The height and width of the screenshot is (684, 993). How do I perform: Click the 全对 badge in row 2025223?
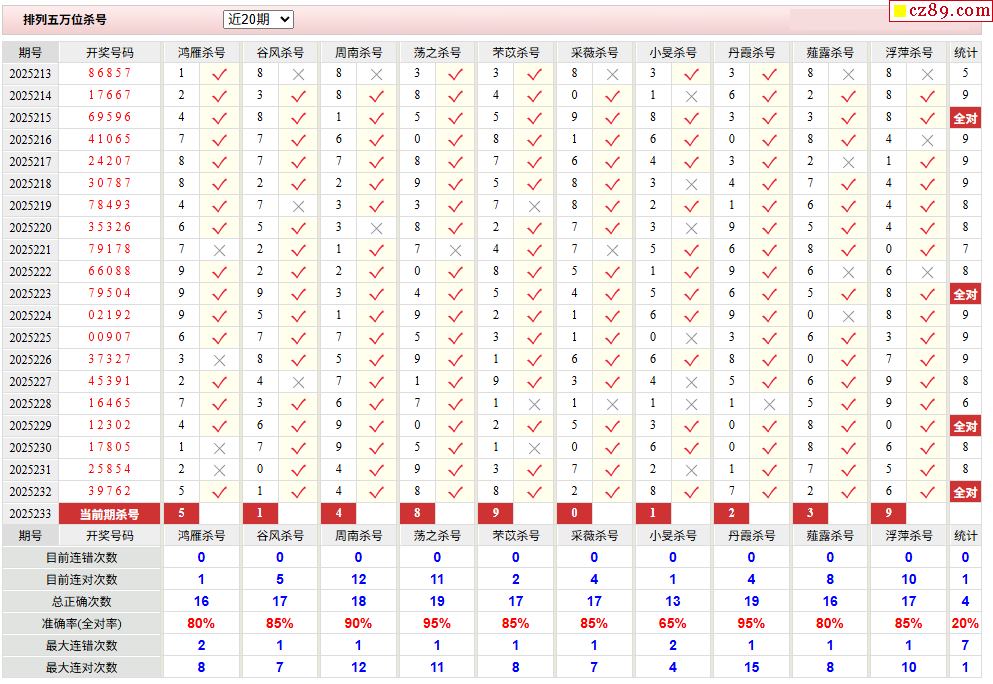(x=965, y=294)
